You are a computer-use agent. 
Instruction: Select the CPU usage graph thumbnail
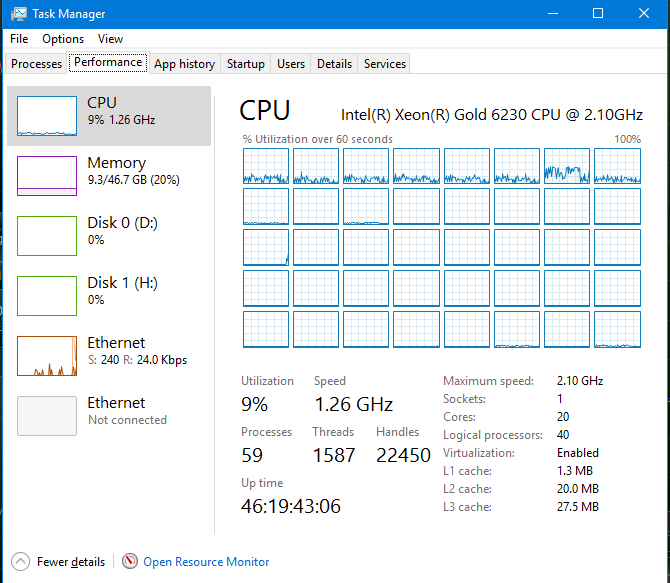coord(47,116)
